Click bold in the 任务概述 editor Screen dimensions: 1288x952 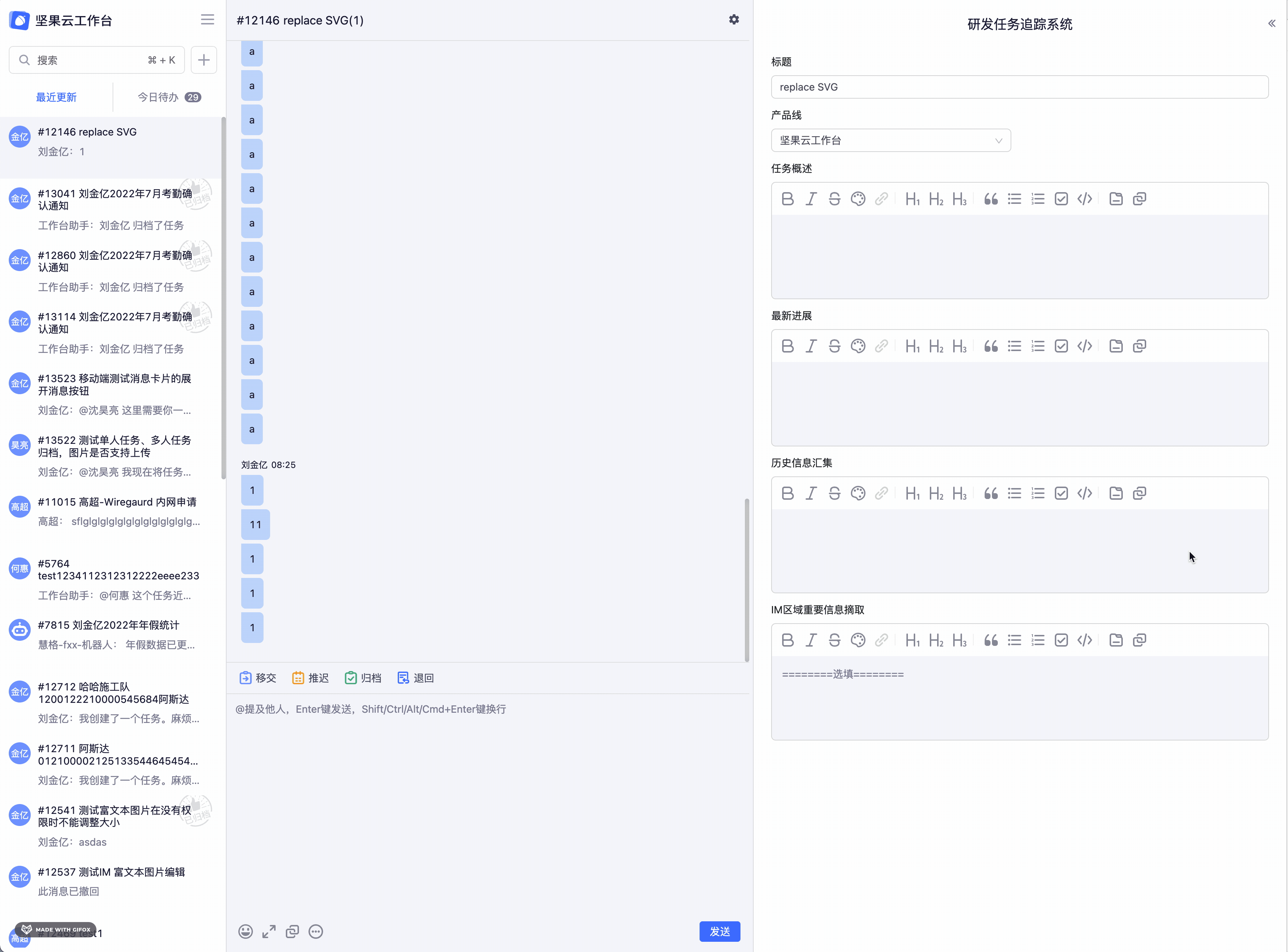788,199
